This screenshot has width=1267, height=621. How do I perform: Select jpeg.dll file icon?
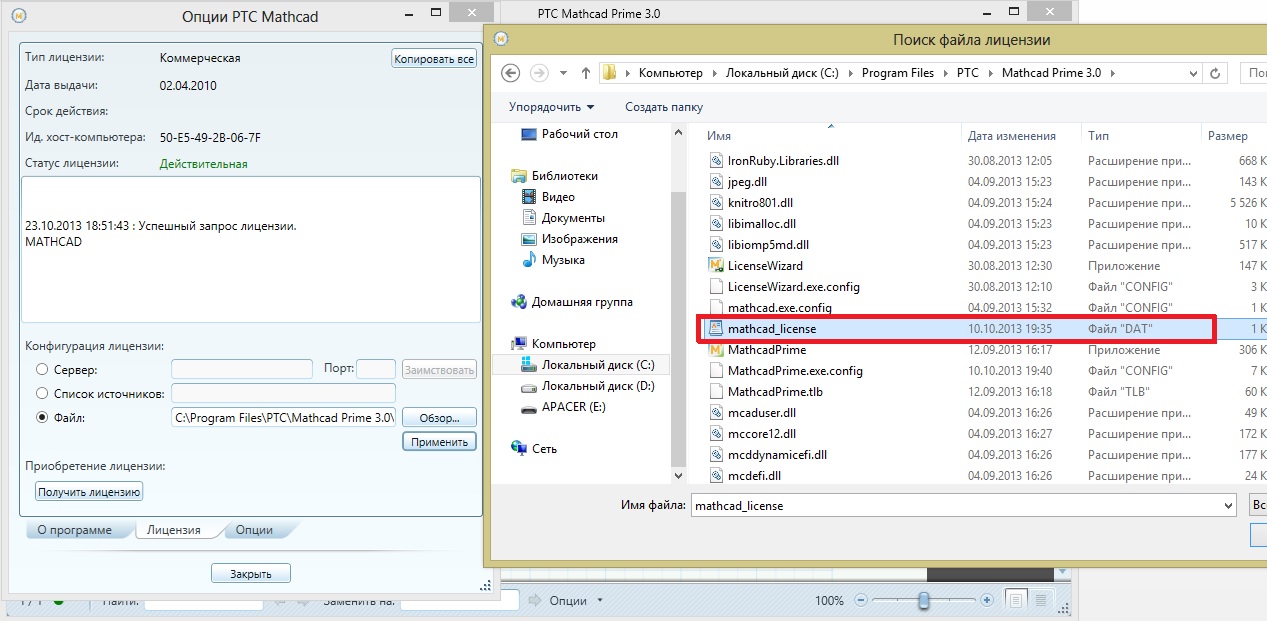[x=715, y=182]
